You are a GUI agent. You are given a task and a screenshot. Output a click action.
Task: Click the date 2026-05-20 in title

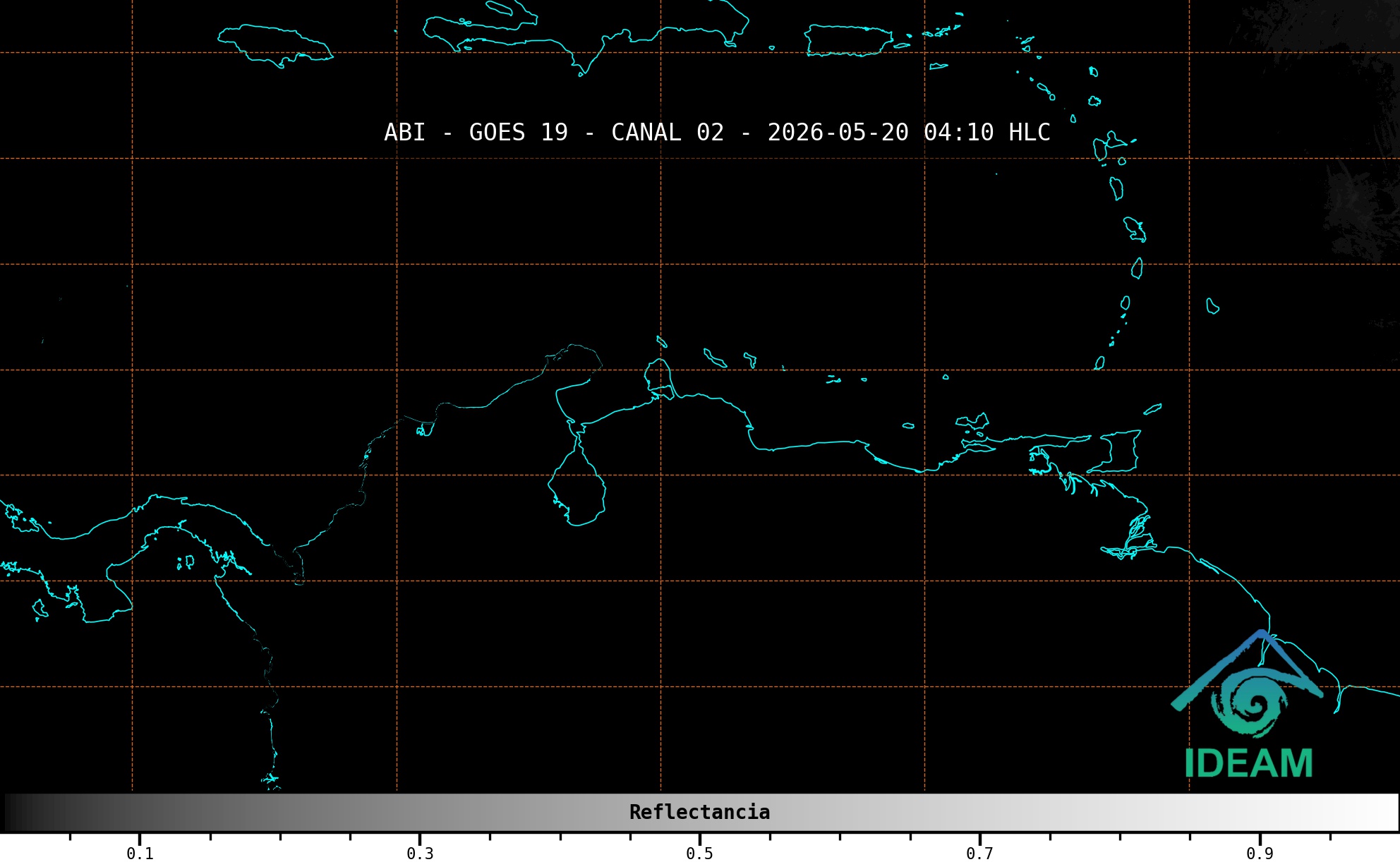coord(838,133)
